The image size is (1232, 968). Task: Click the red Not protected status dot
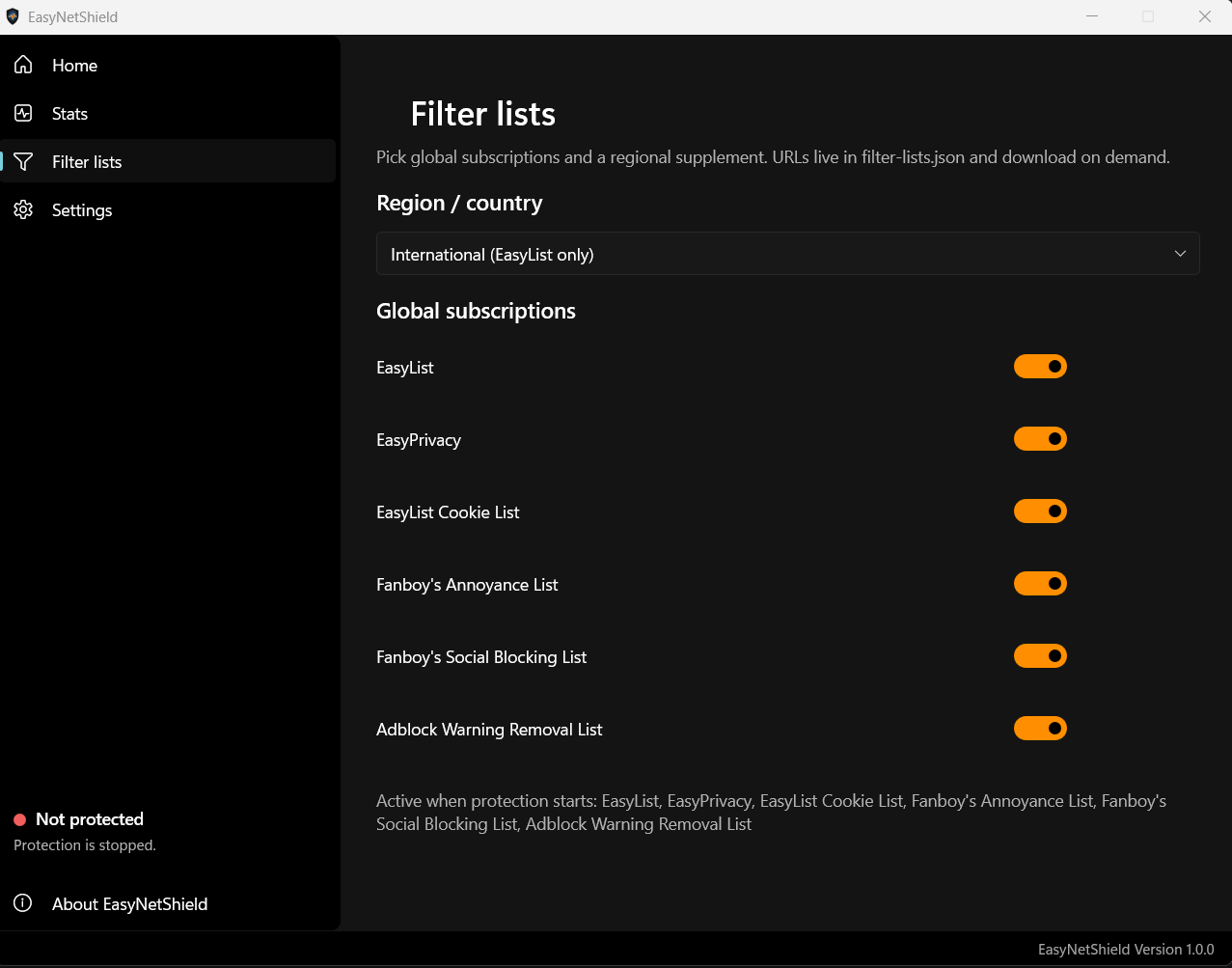point(19,819)
